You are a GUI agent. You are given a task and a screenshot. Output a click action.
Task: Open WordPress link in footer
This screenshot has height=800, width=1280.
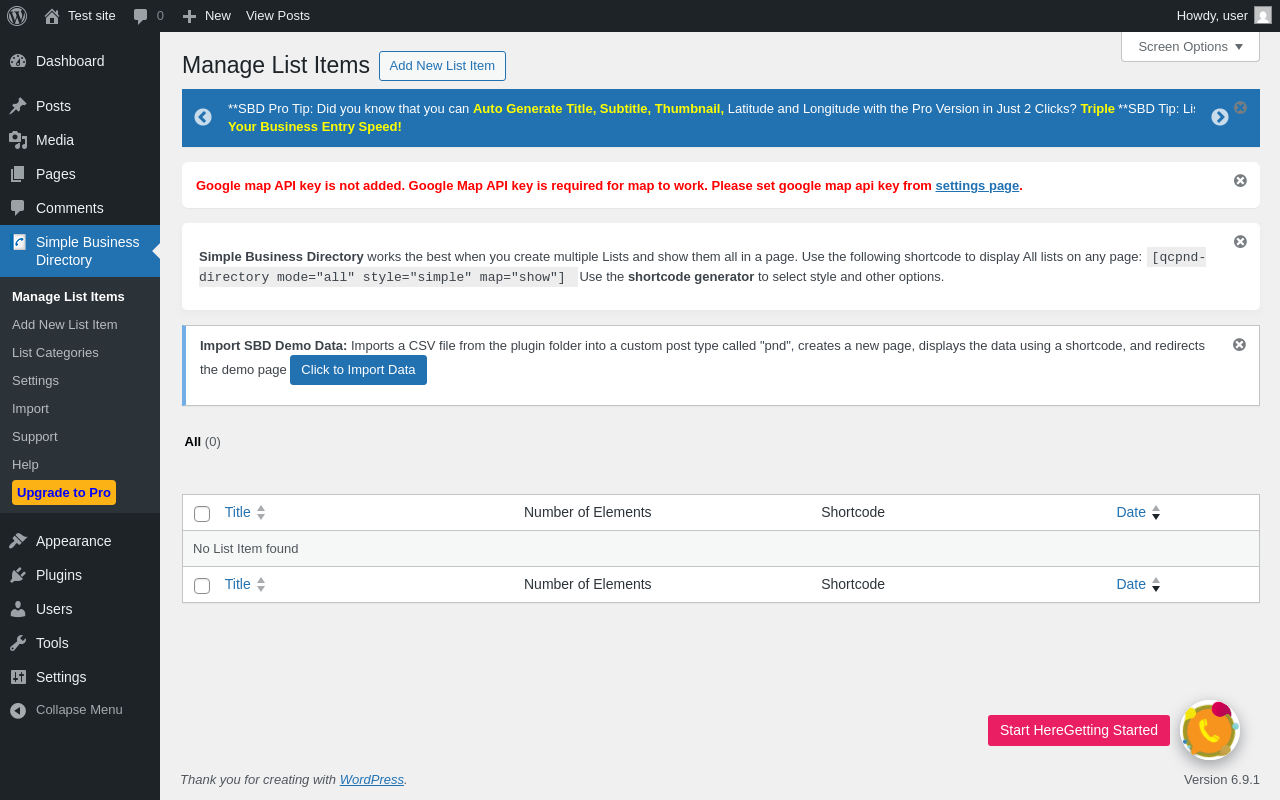(372, 779)
